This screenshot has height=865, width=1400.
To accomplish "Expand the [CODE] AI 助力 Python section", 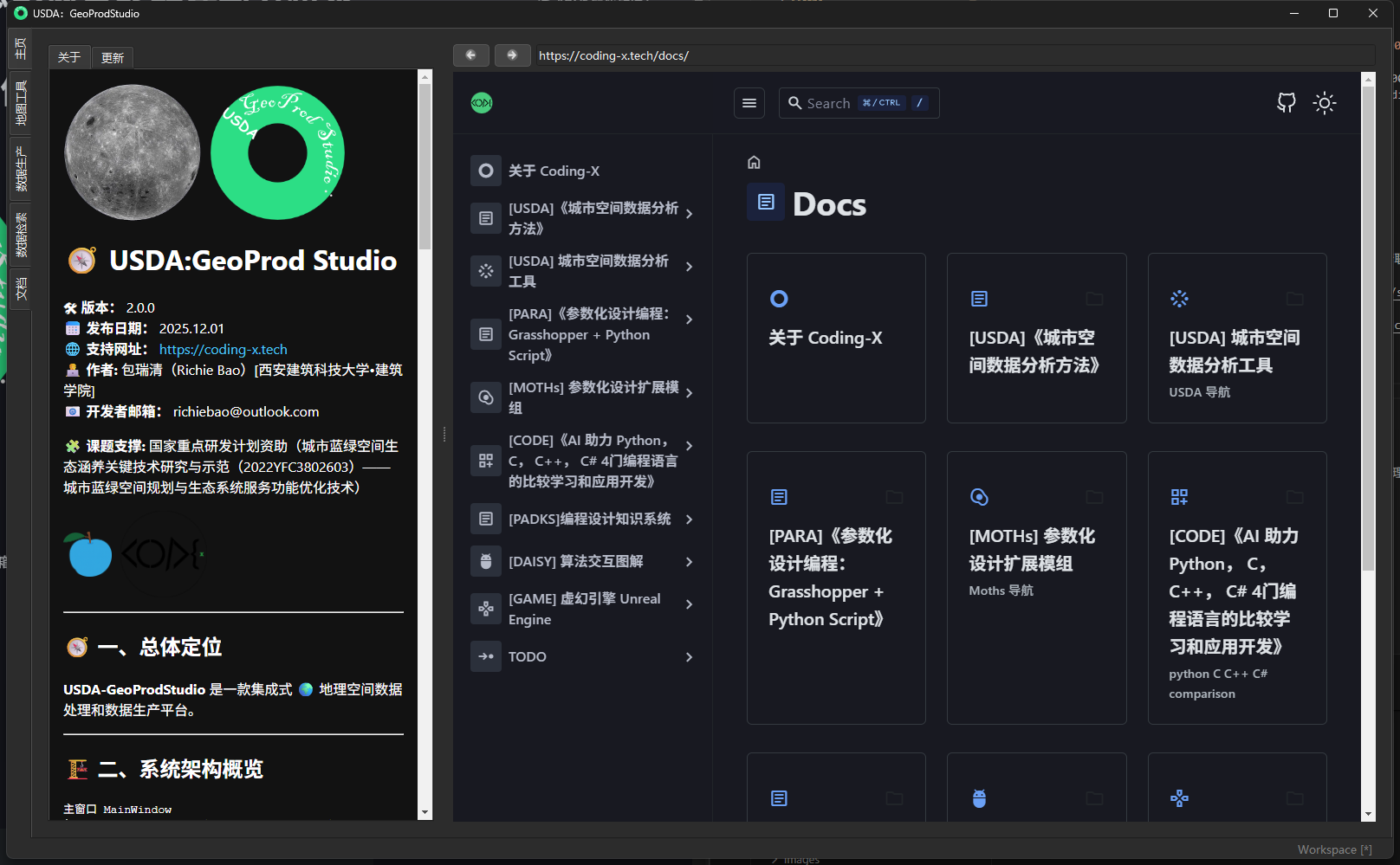I will coord(689,446).
